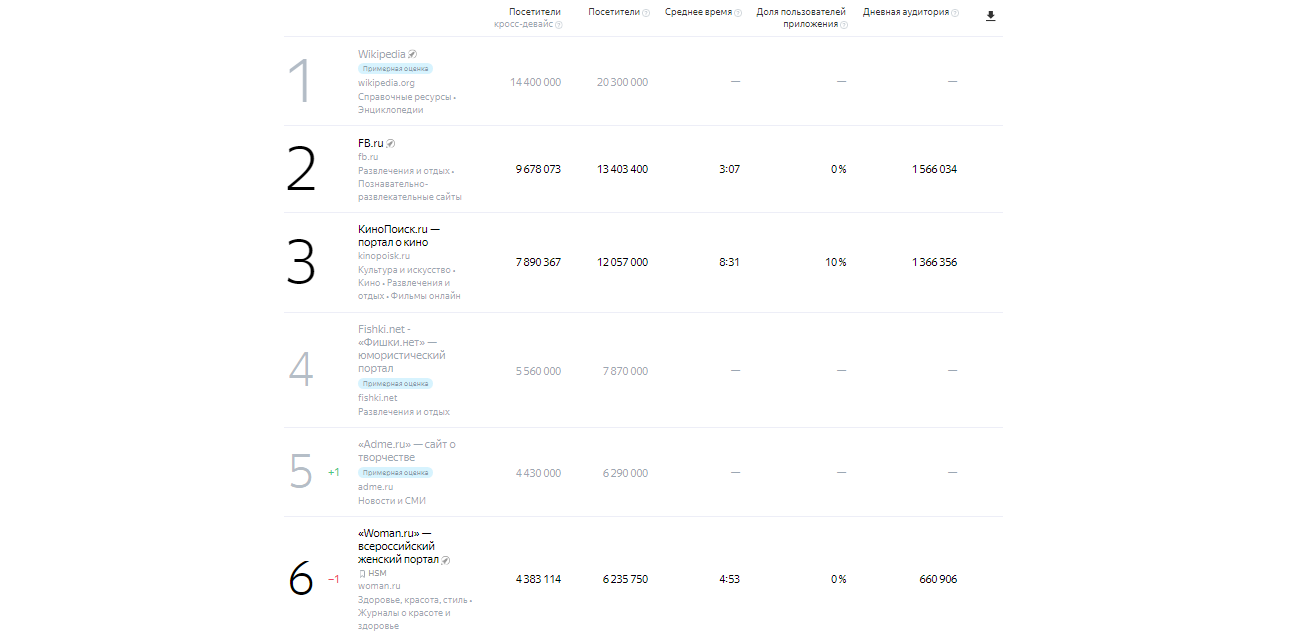Click FB.ru average time 3:07
This screenshot has height=637, width=1310.
coord(730,169)
